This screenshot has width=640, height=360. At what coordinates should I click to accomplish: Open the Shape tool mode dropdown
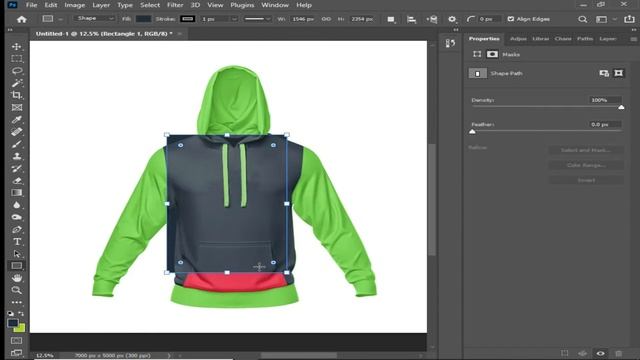click(x=94, y=19)
